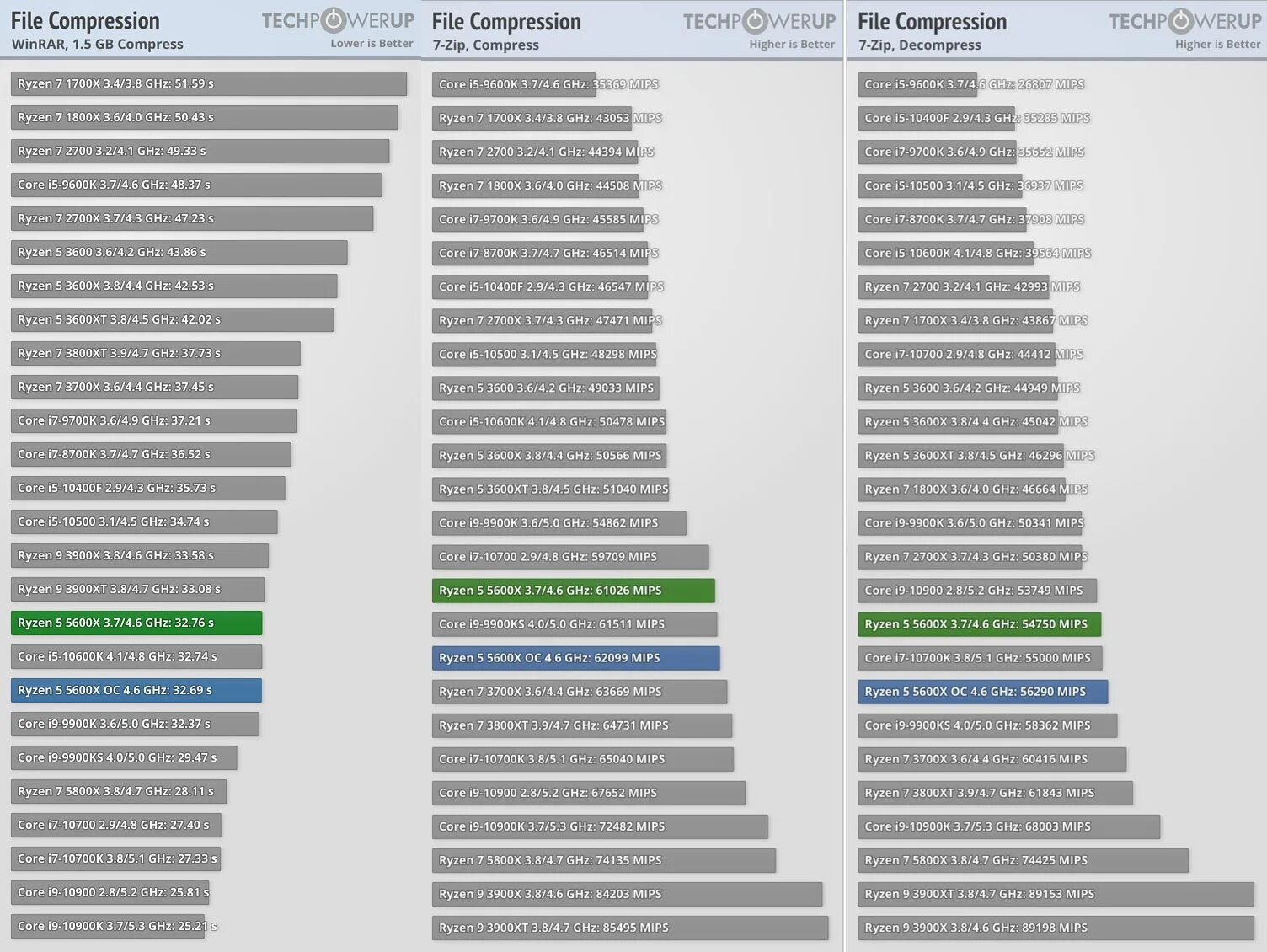Click the '7-Zip, Decompress' subtitle
Screen dimensions: 1267x952
click(919, 45)
